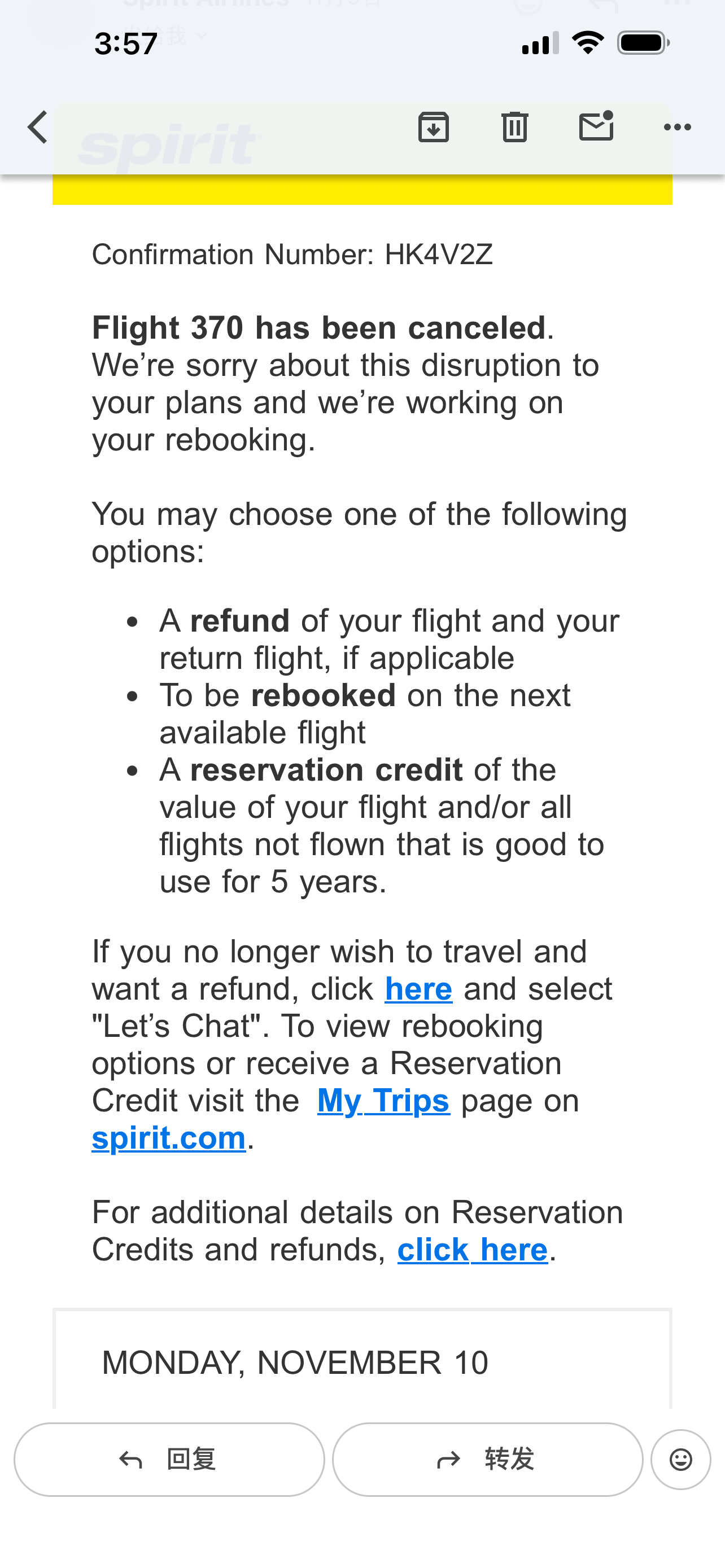Add an emoji reaction via smiley icon
This screenshot has width=725, height=1568.
tap(680, 1459)
